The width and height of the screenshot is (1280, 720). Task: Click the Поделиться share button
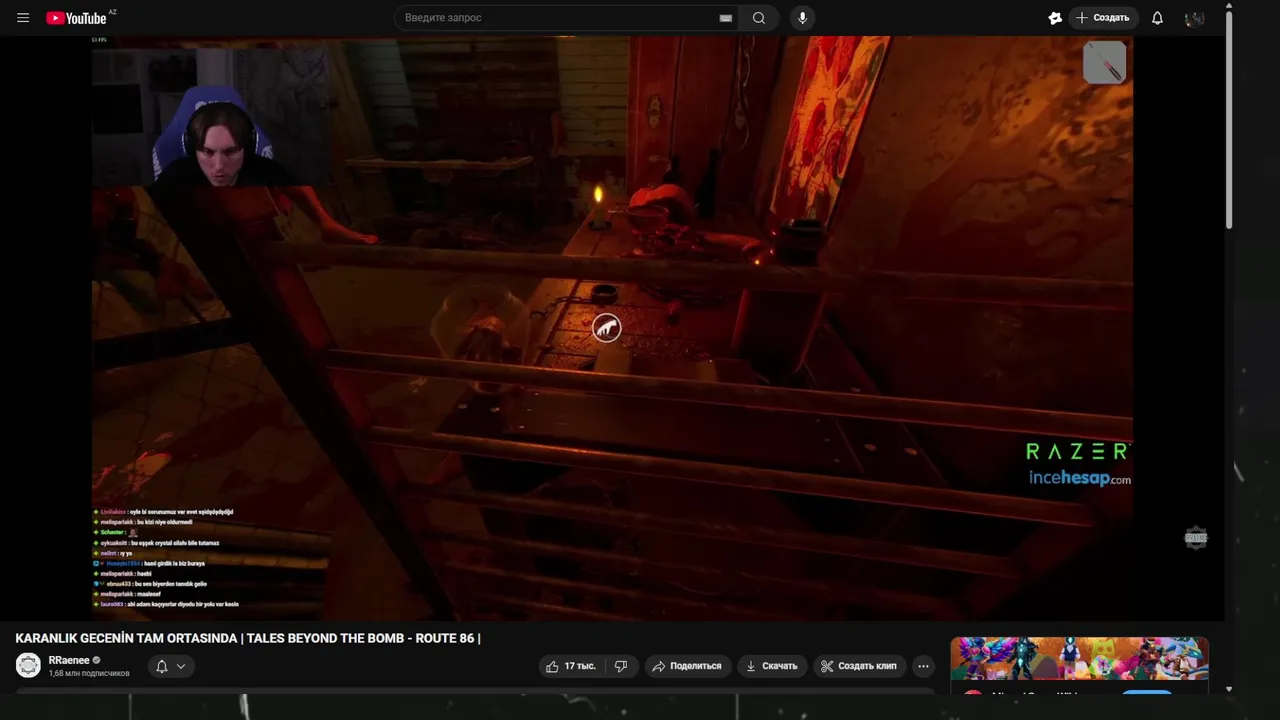pos(686,666)
